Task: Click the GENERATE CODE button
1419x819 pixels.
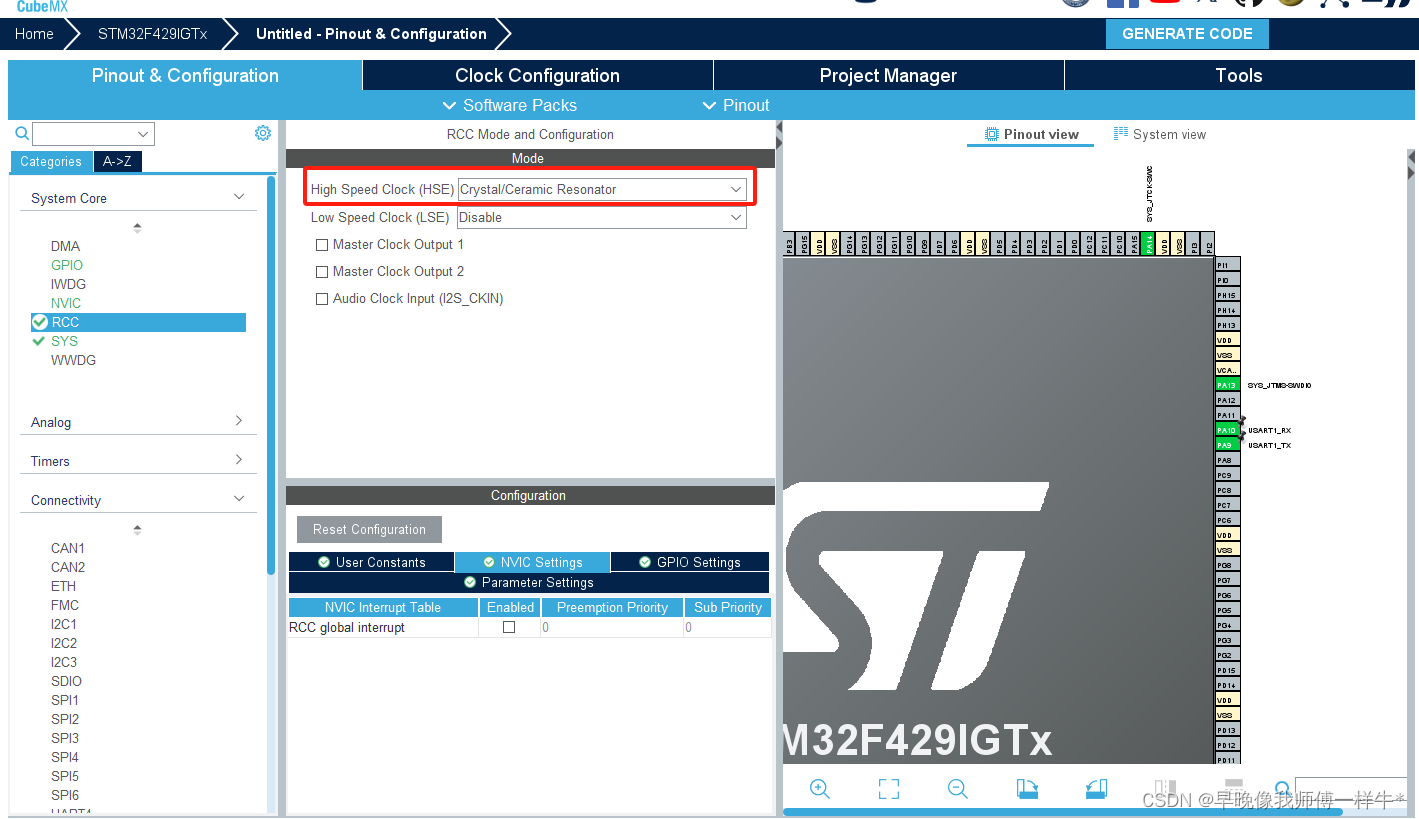Action: click(1187, 33)
